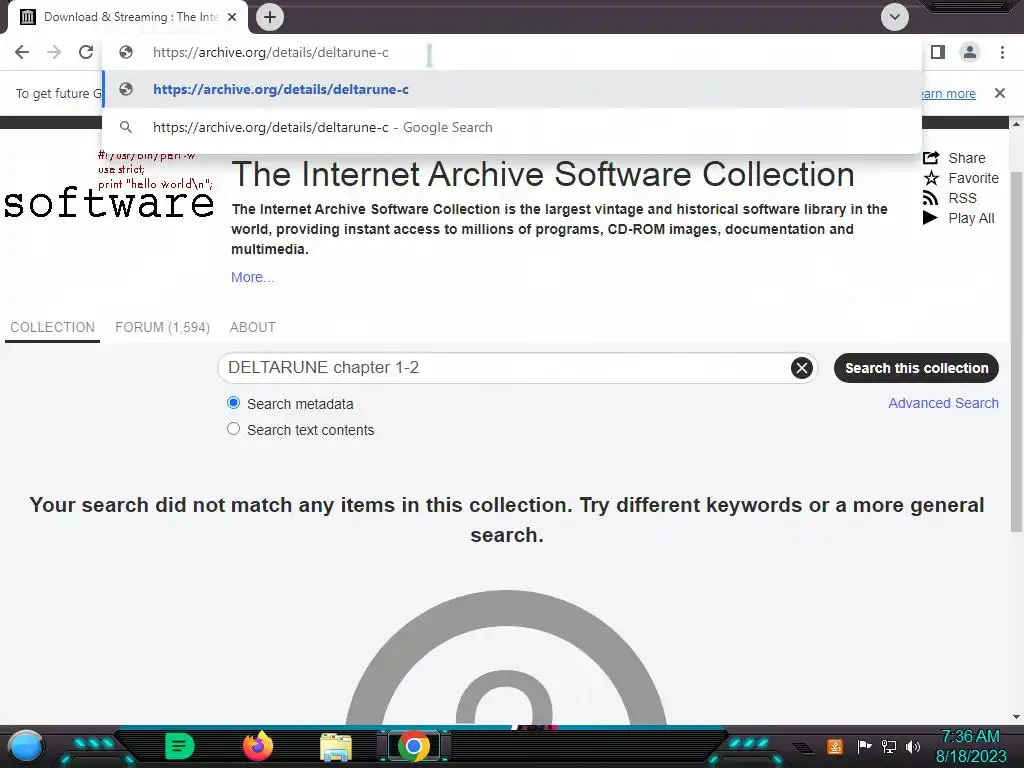Screen dimensions: 1024x768
Task: Click the network tray icon
Action: click(889, 746)
